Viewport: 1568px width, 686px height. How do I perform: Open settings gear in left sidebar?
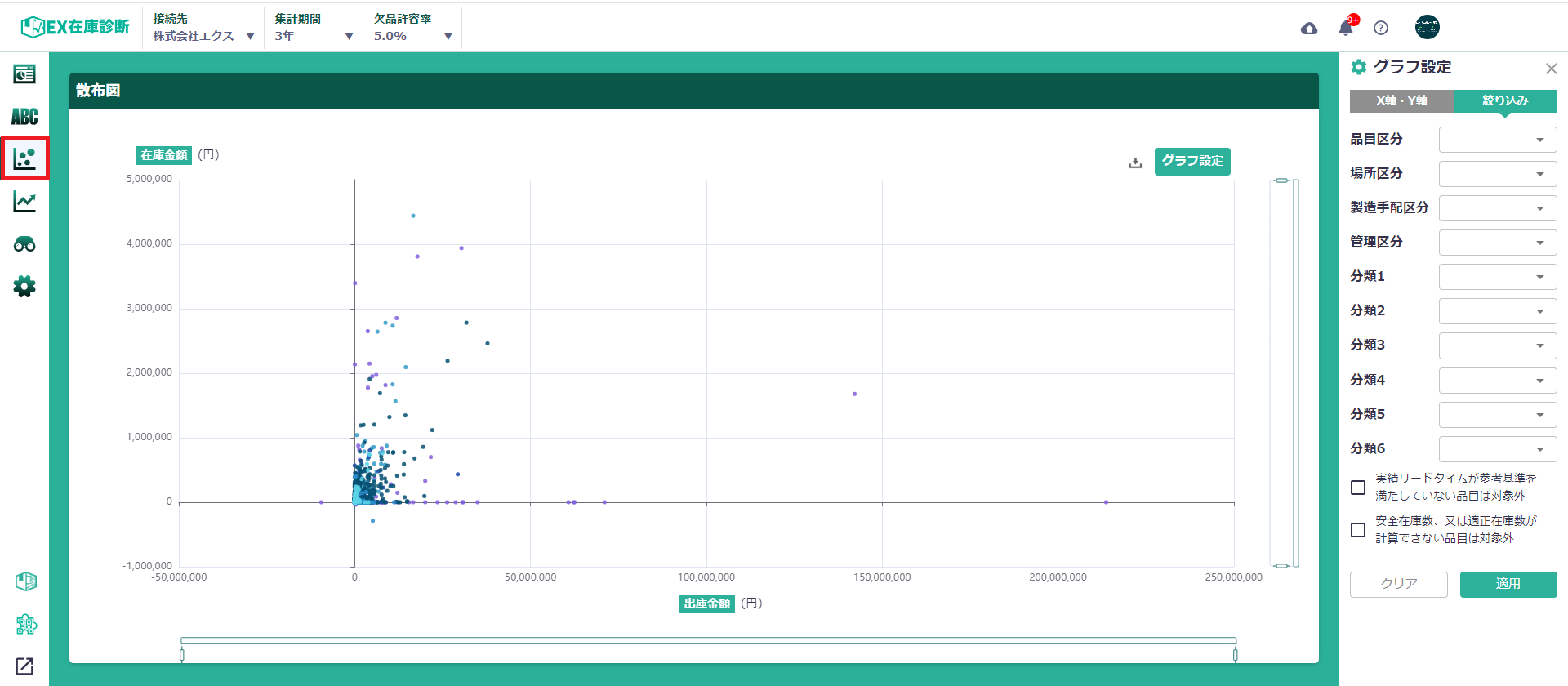point(24,287)
